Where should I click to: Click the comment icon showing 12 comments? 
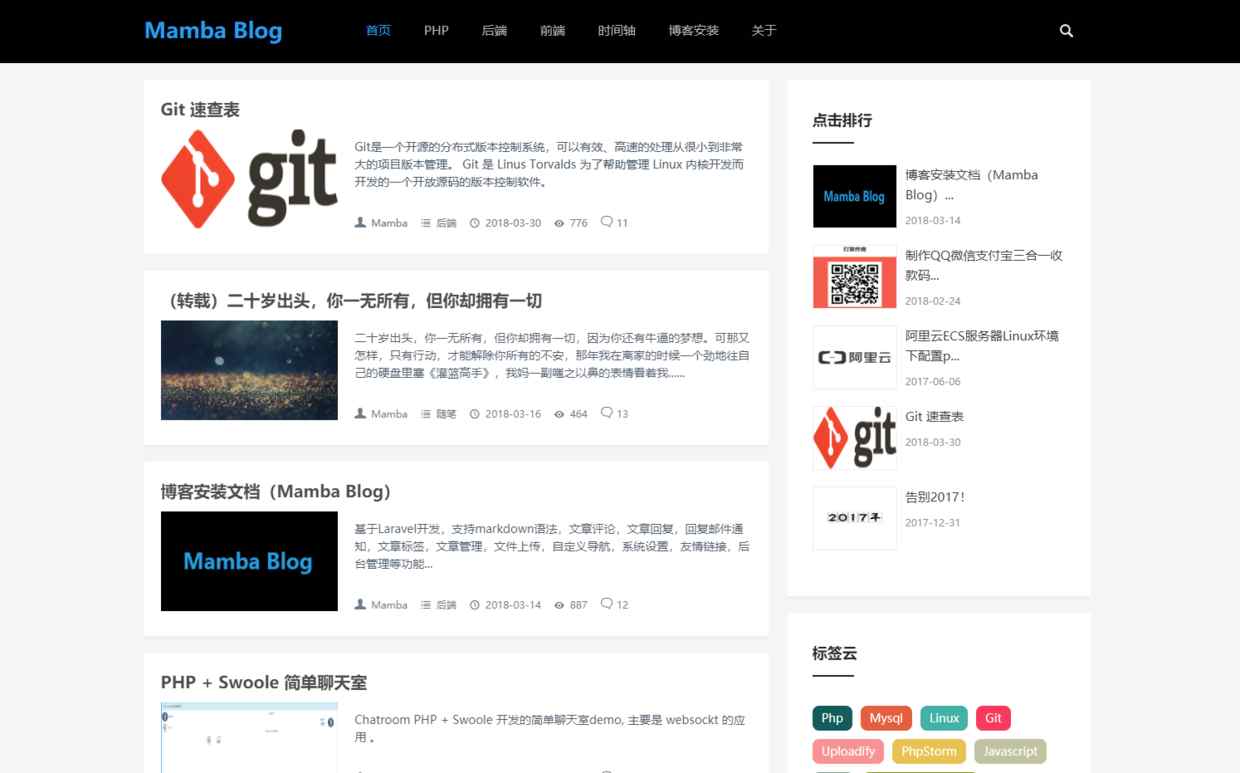(606, 604)
